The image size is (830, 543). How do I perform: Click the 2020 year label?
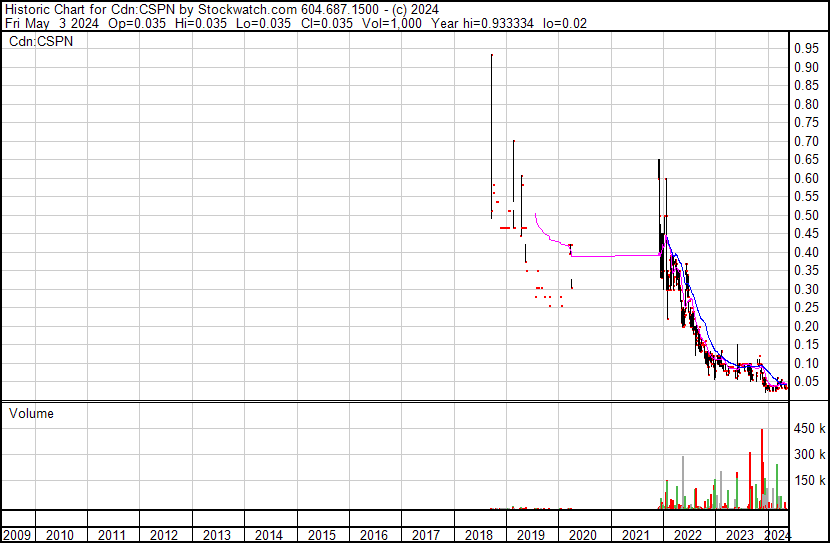coord(581,535)
